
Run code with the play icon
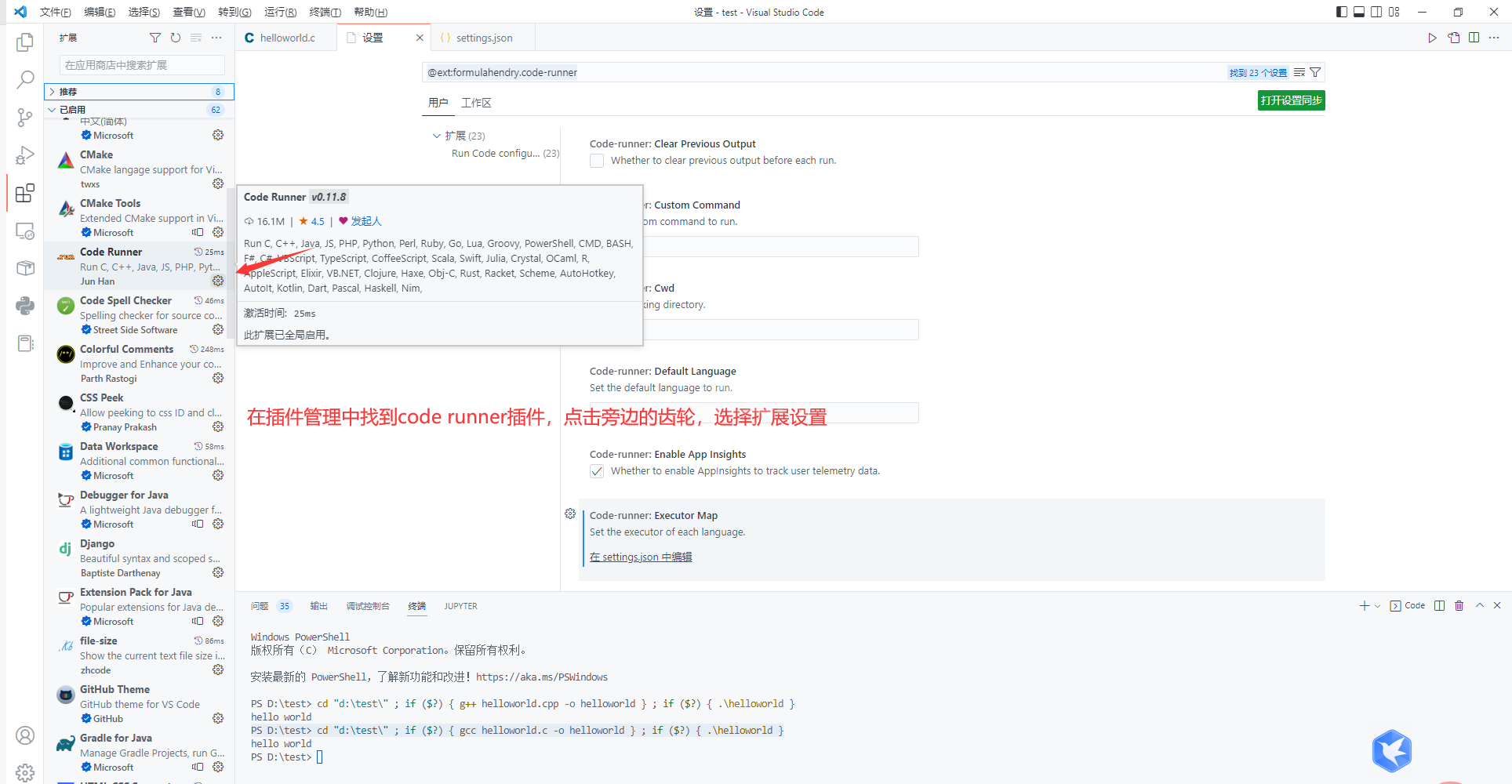(1432, 38)
